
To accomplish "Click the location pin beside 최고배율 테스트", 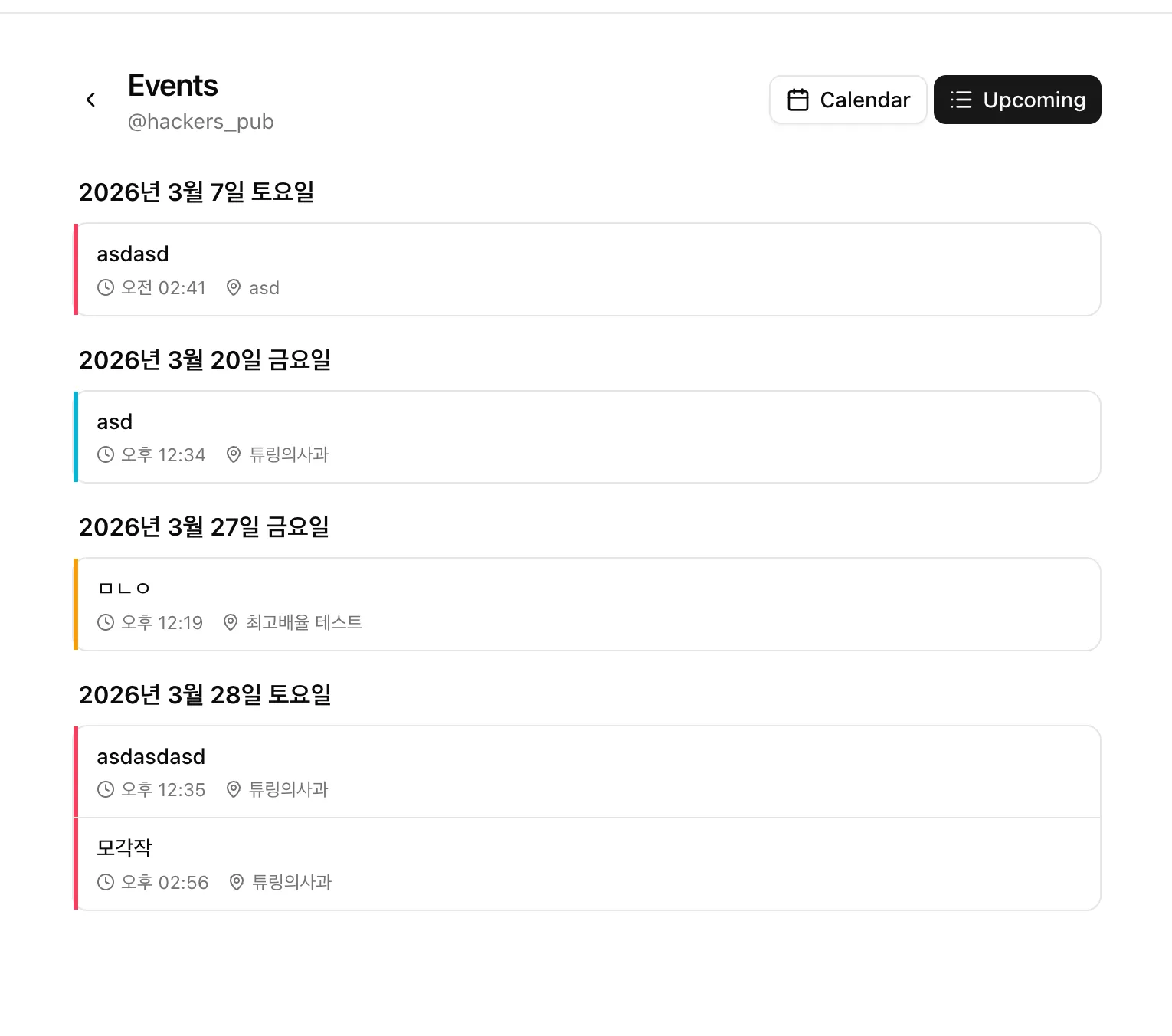I will pyautogui.click(x=231, y=622).
